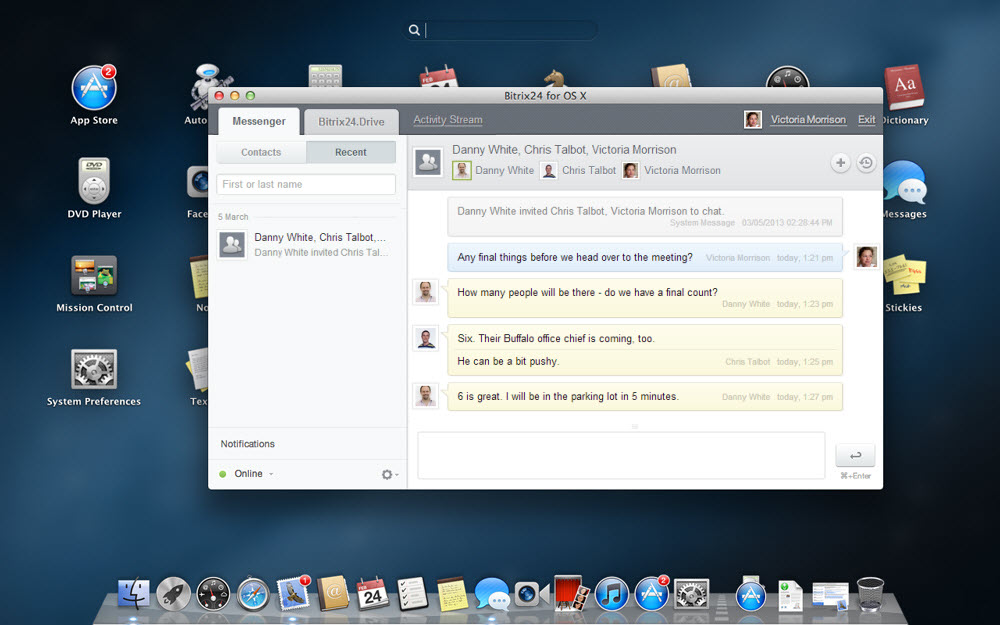Click the message text input area
Viewport: 1000px width, 625px height.
621,455
